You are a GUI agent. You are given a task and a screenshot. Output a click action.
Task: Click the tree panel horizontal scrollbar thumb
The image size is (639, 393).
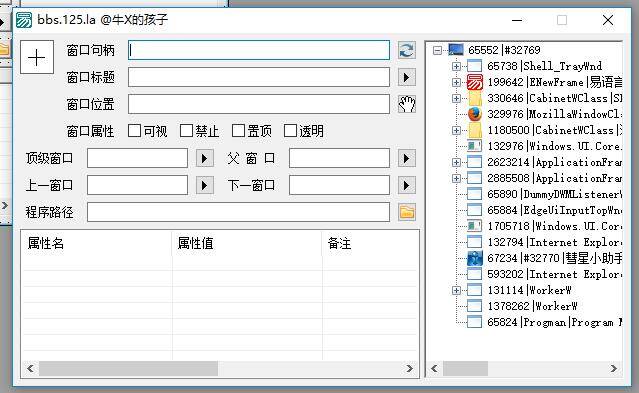(x=465, y=369)
